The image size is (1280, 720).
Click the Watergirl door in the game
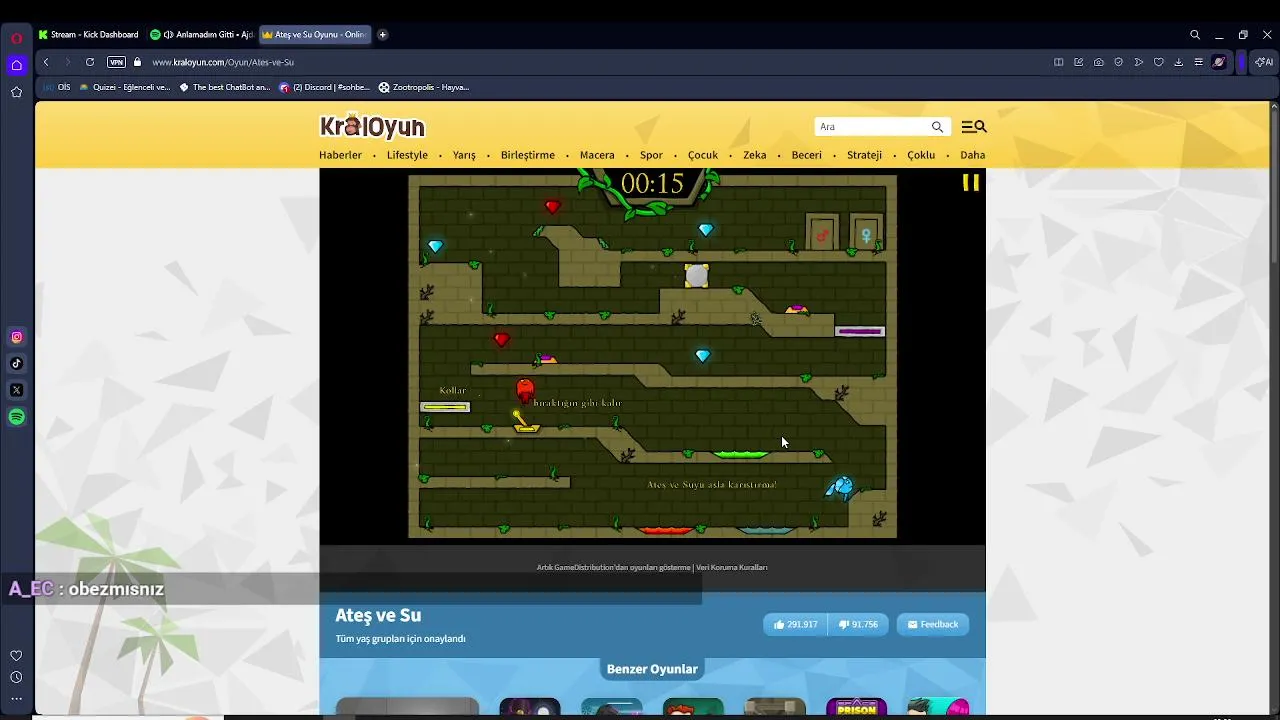866,232
